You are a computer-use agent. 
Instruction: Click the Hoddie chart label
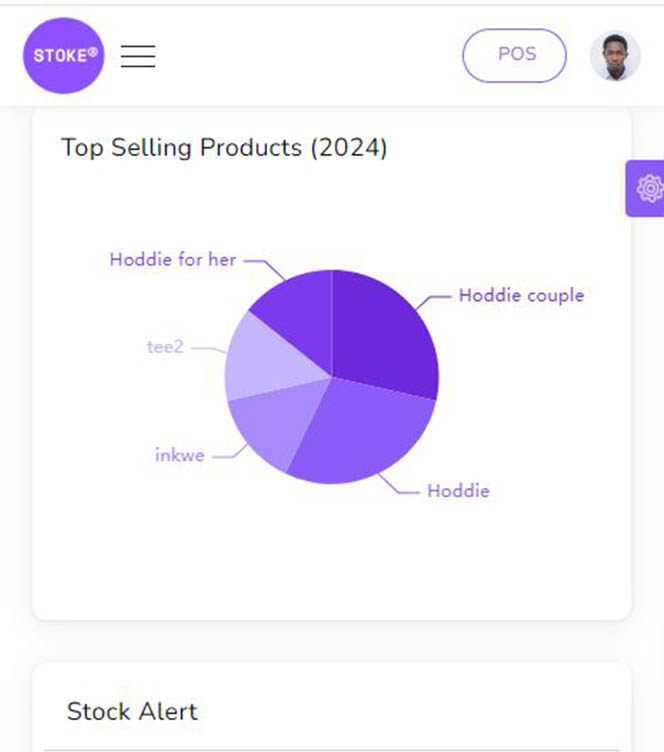(458, 491)
